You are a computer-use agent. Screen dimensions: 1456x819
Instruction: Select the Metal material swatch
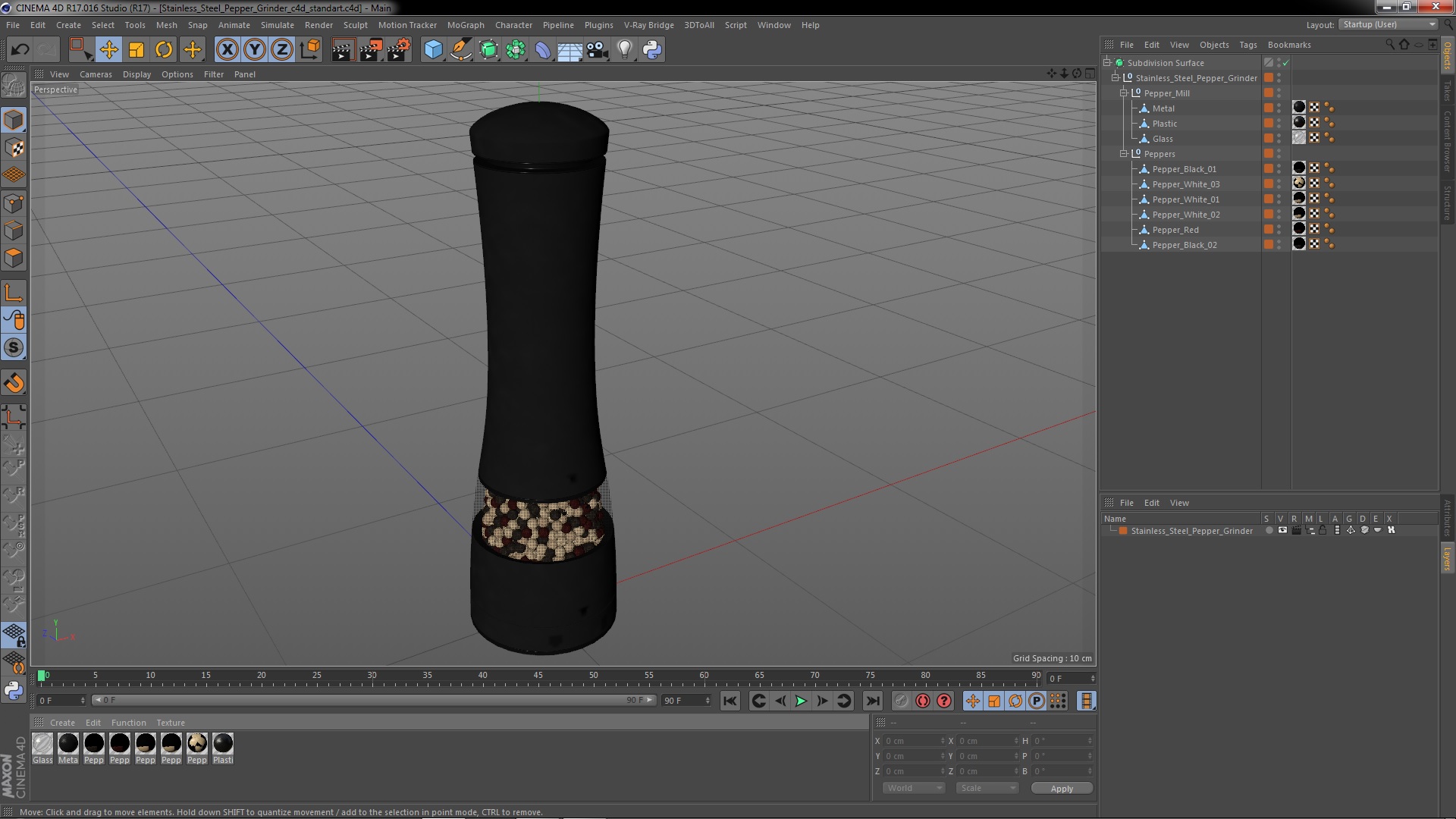tap(68, 744)
